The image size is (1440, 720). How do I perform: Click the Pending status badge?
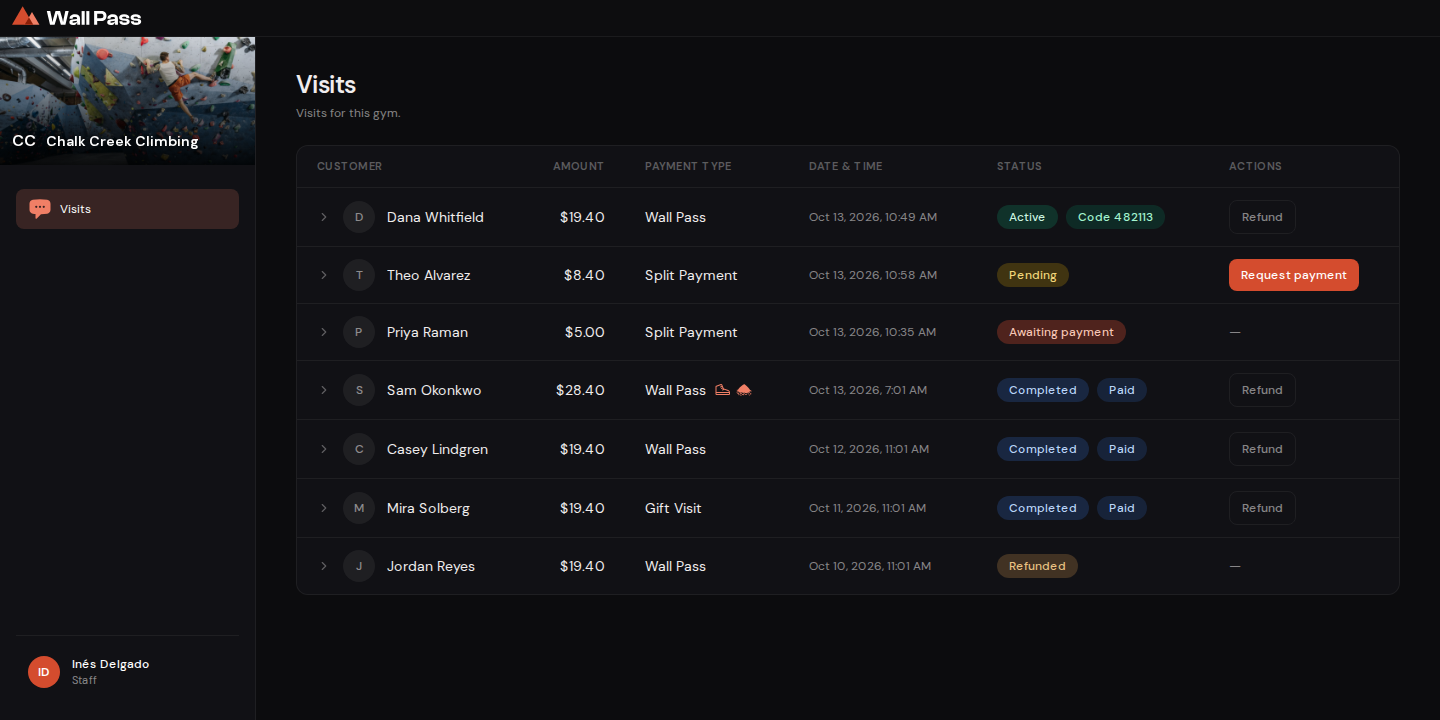point(1033,275)
